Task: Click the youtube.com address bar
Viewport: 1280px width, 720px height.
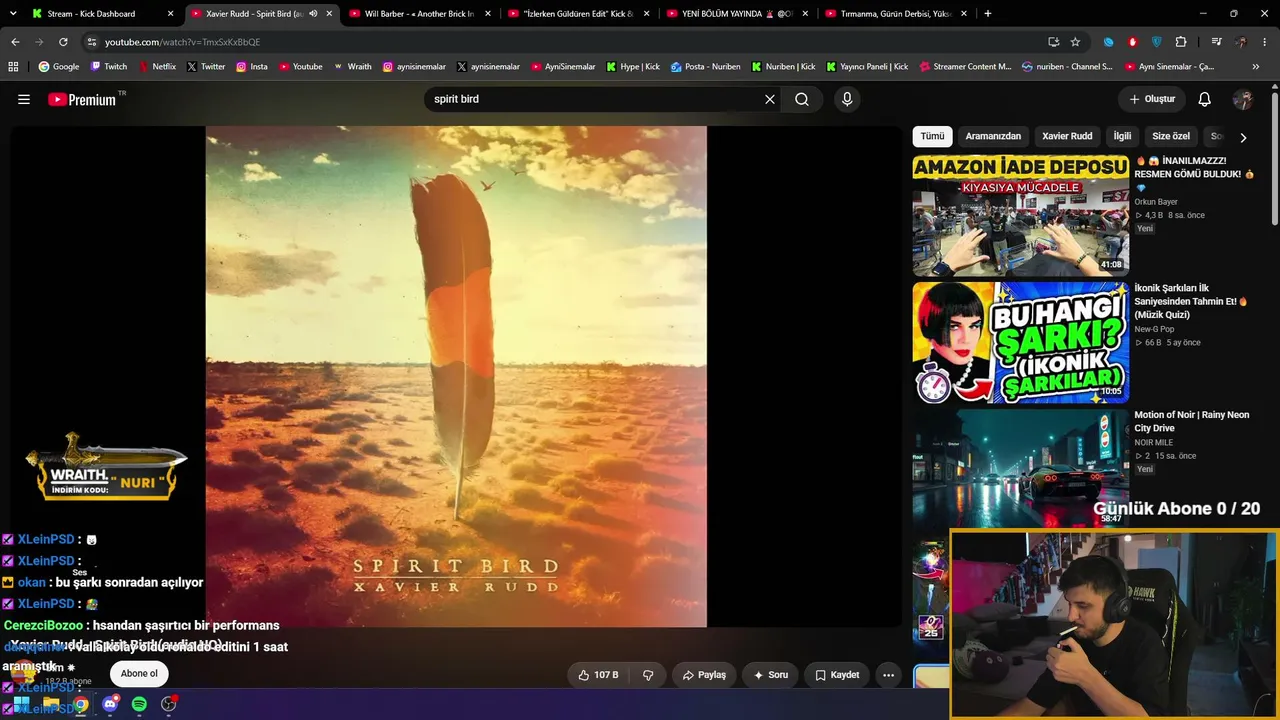Action: (560, 42)
